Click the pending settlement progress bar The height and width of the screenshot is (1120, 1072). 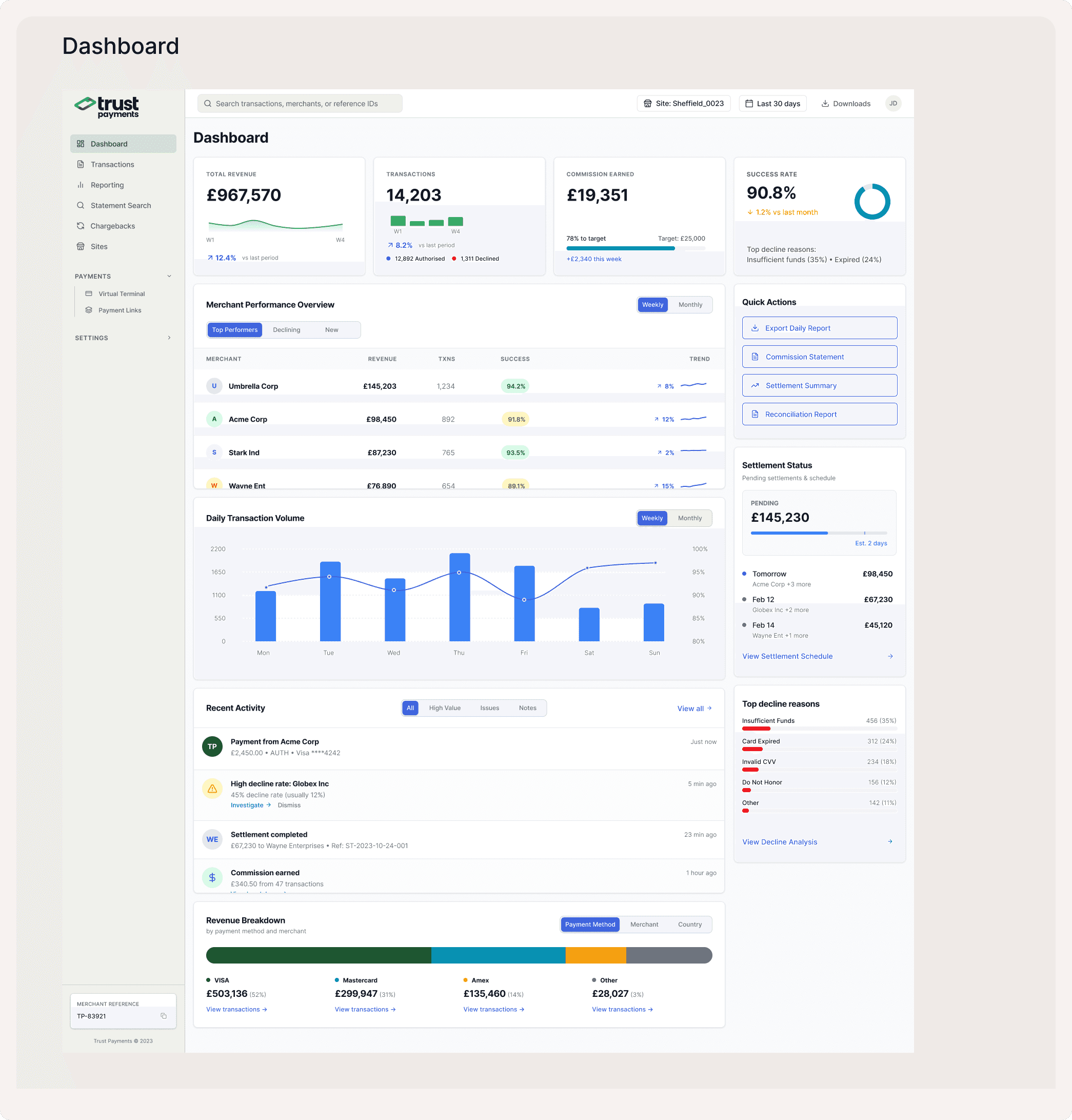(x=818, y=533)
